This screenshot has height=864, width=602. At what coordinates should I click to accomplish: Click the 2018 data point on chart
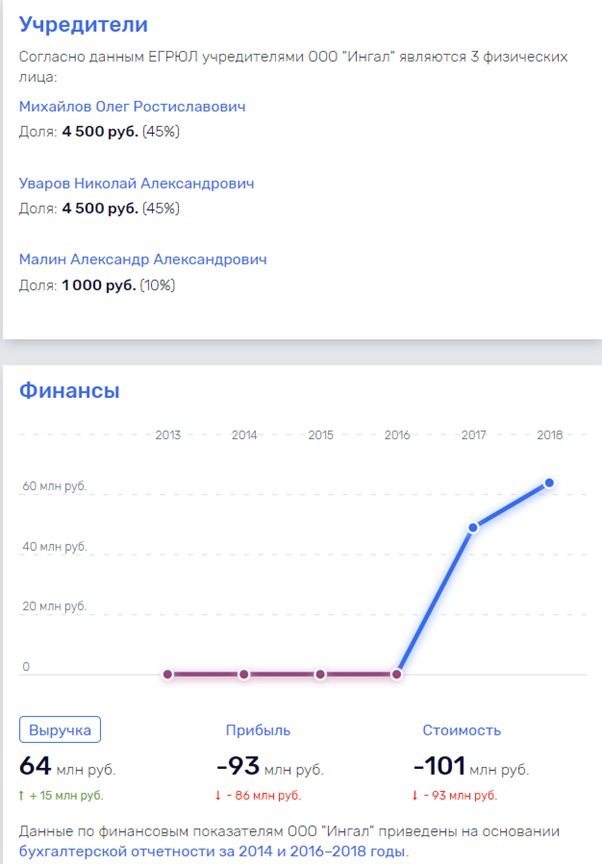tap(549, 483)
